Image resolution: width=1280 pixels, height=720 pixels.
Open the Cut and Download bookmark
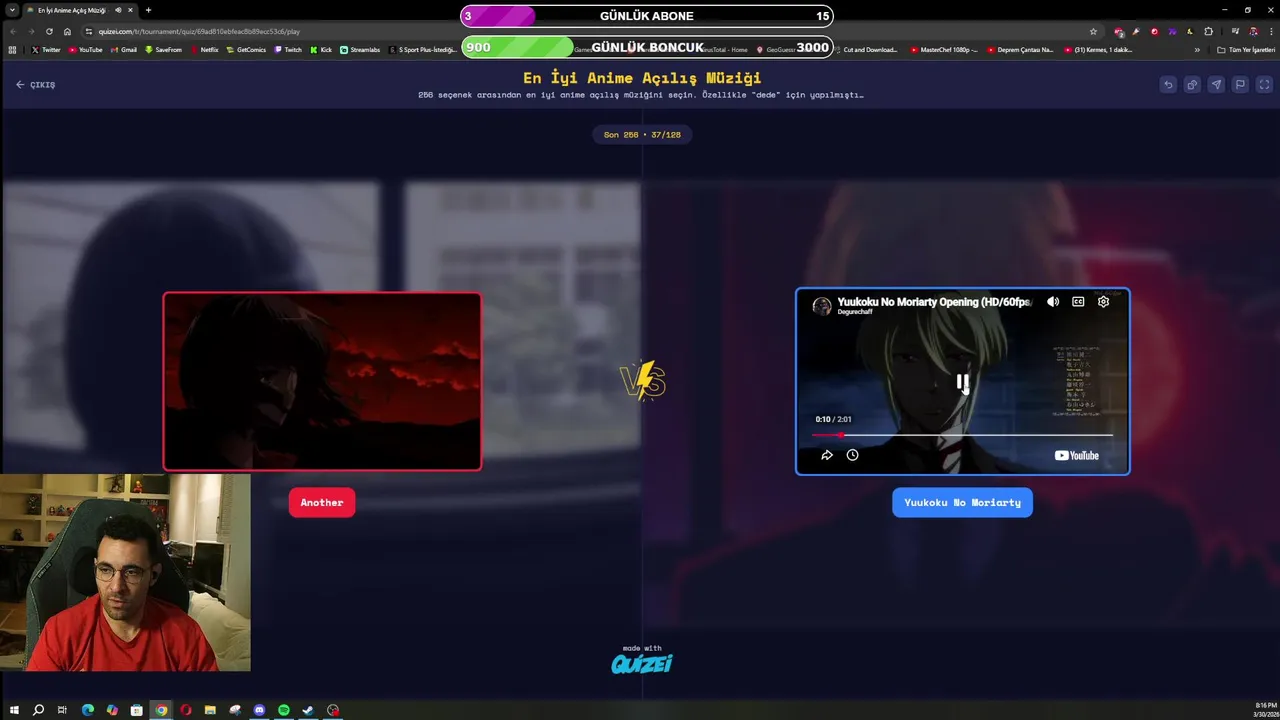[x=865, y=49]
